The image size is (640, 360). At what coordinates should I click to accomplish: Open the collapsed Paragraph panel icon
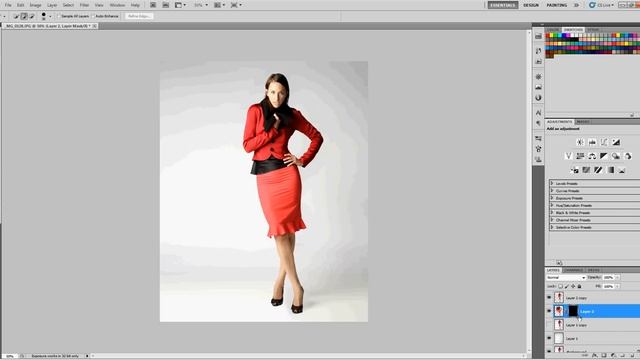pos(538,123)
